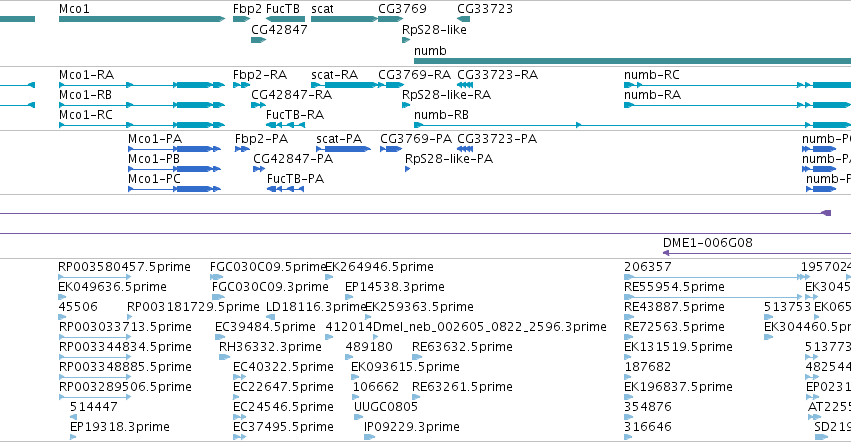851x442 pixels.
Task: Select transcript Mco1-RB
Action: click(x=142, y=105)
